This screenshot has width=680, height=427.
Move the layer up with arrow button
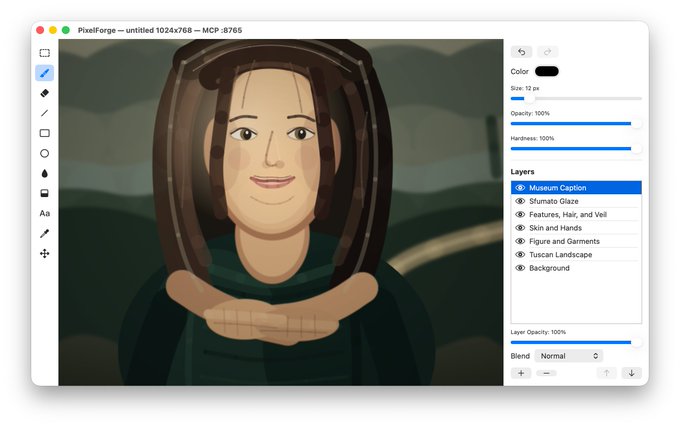point(606,373)
